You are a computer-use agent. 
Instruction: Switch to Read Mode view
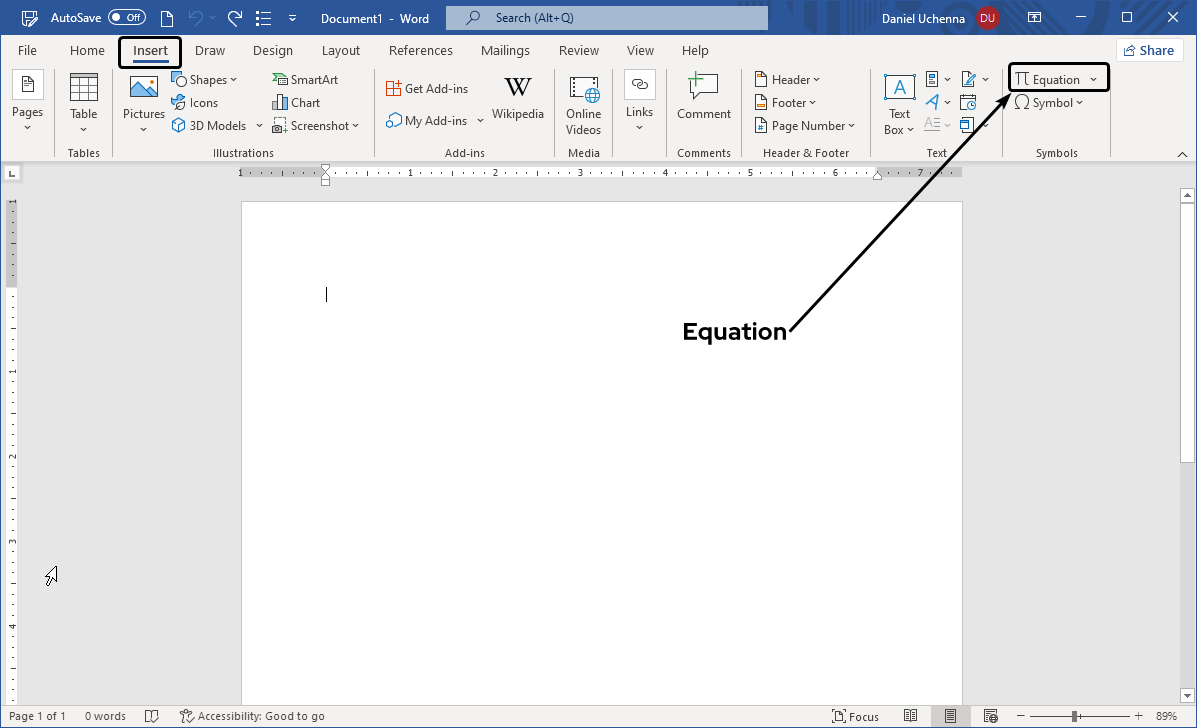(x=911, y=716)
